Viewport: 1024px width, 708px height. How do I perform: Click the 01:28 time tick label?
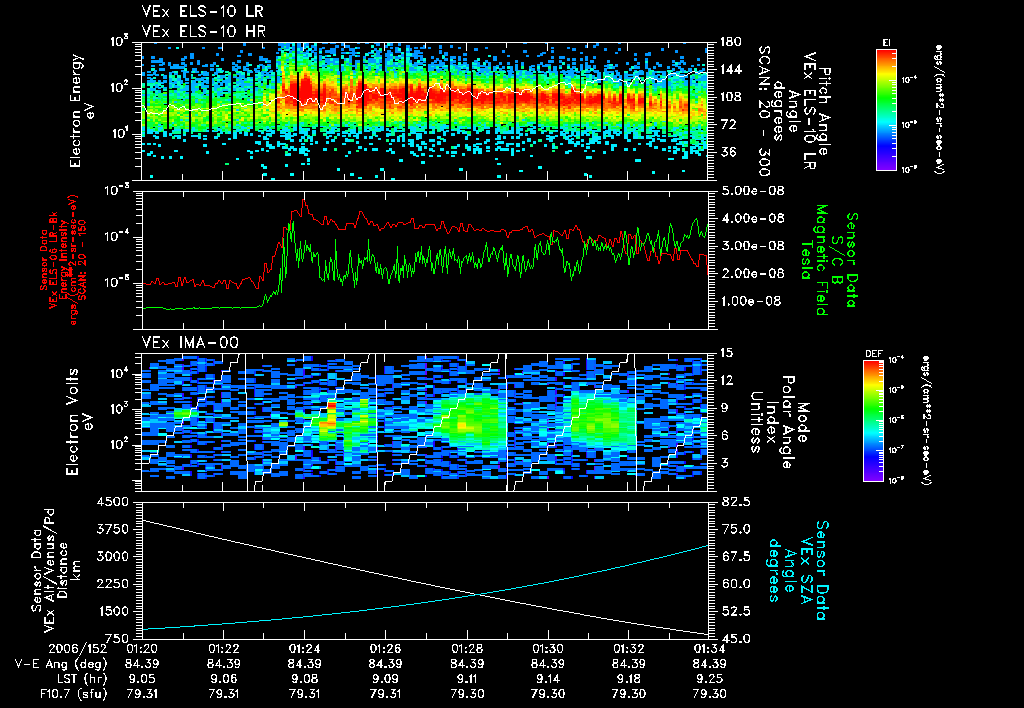(466, 649)
